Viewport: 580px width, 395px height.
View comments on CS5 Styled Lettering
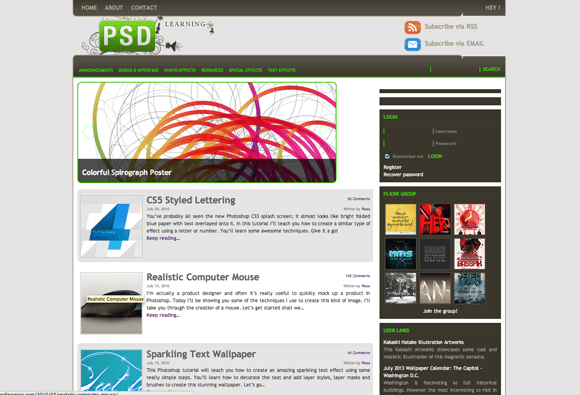(x=358, y=199)
